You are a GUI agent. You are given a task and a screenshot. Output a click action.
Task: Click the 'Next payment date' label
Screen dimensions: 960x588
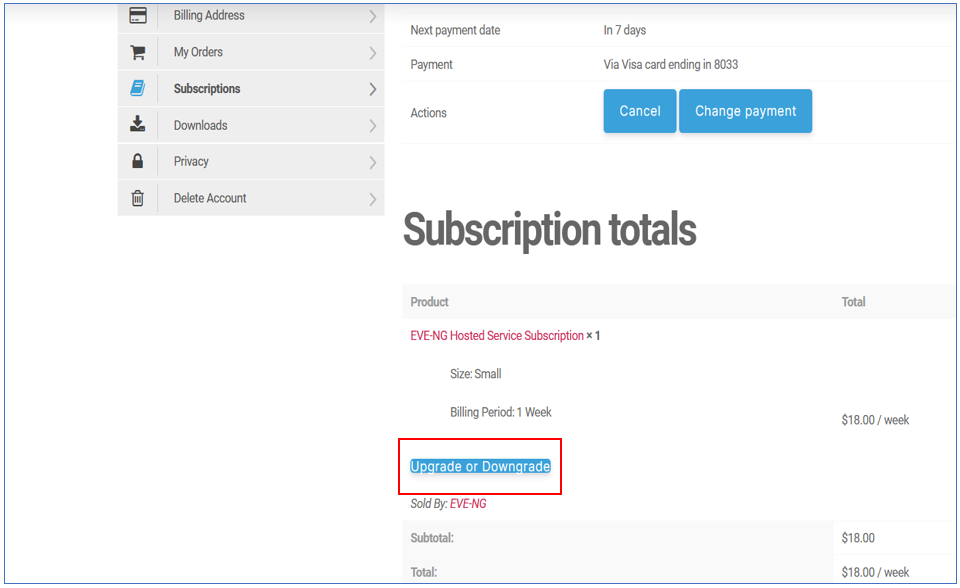pyautogui.click(x=455, y=30)
